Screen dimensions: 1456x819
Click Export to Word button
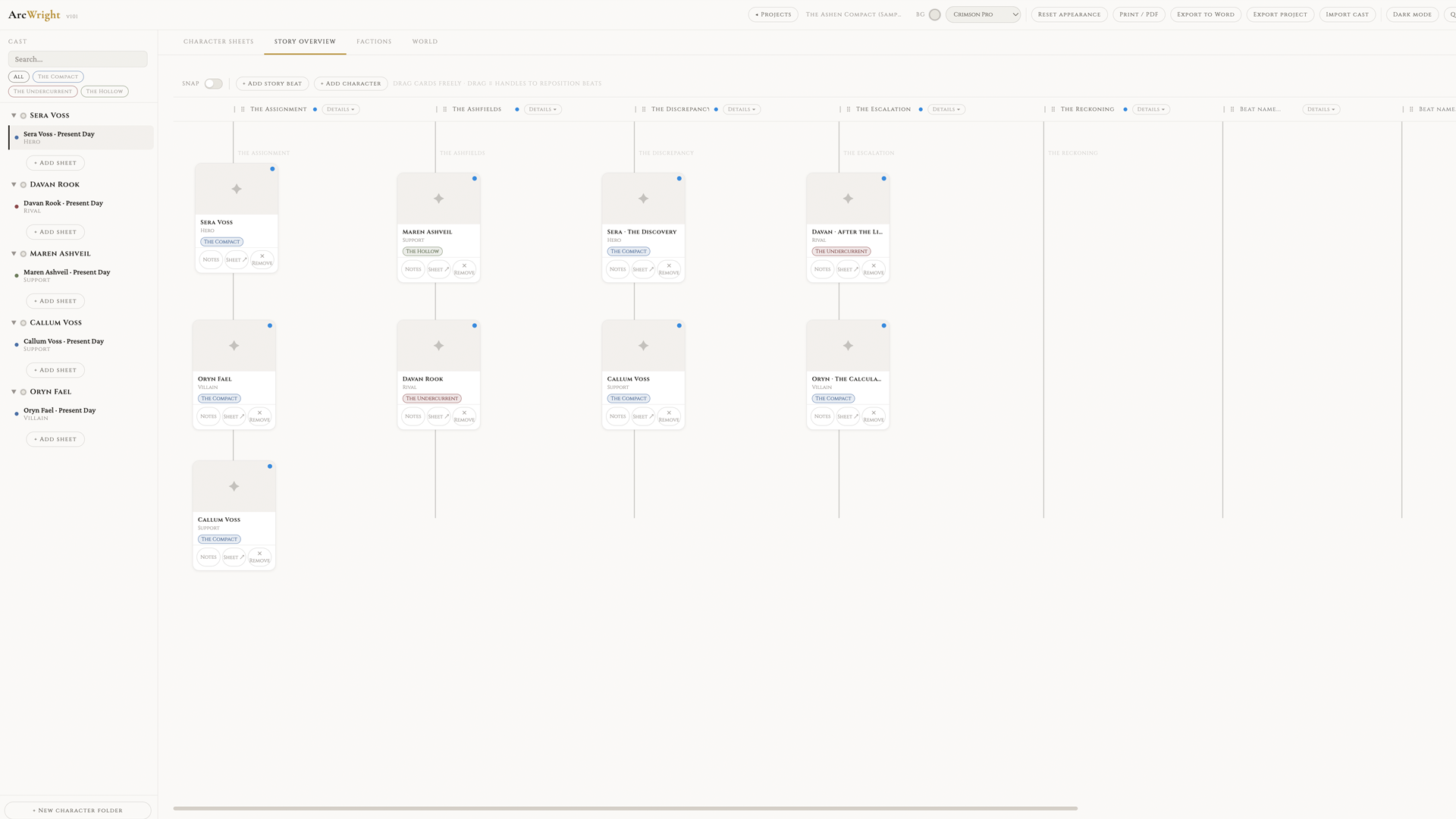coord(1205,14)
